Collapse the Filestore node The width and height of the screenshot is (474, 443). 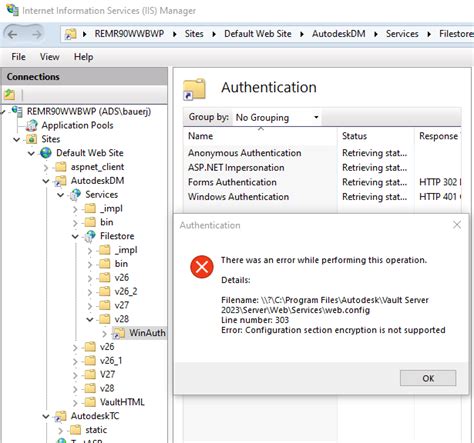click(x=75, y=236)
